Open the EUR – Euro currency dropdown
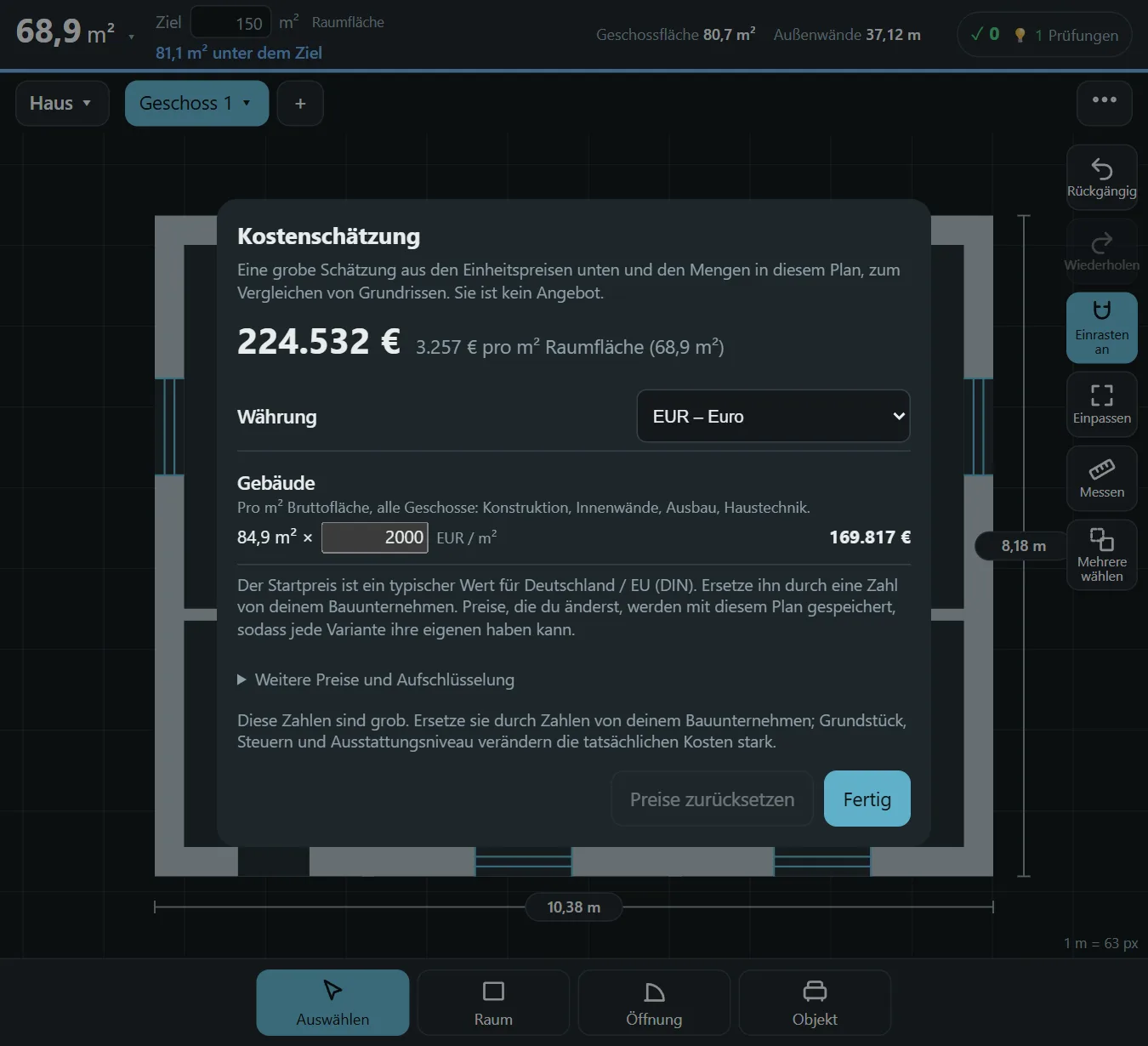 773,416
